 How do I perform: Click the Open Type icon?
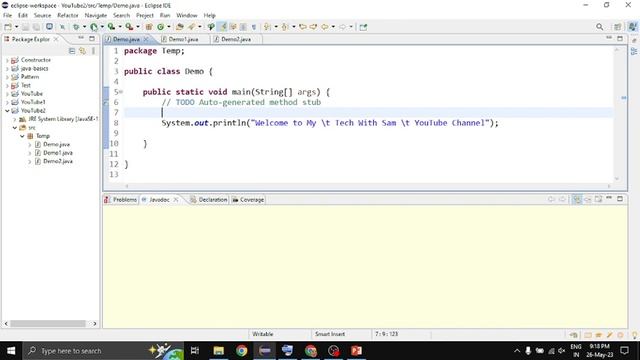click(180, 27)
